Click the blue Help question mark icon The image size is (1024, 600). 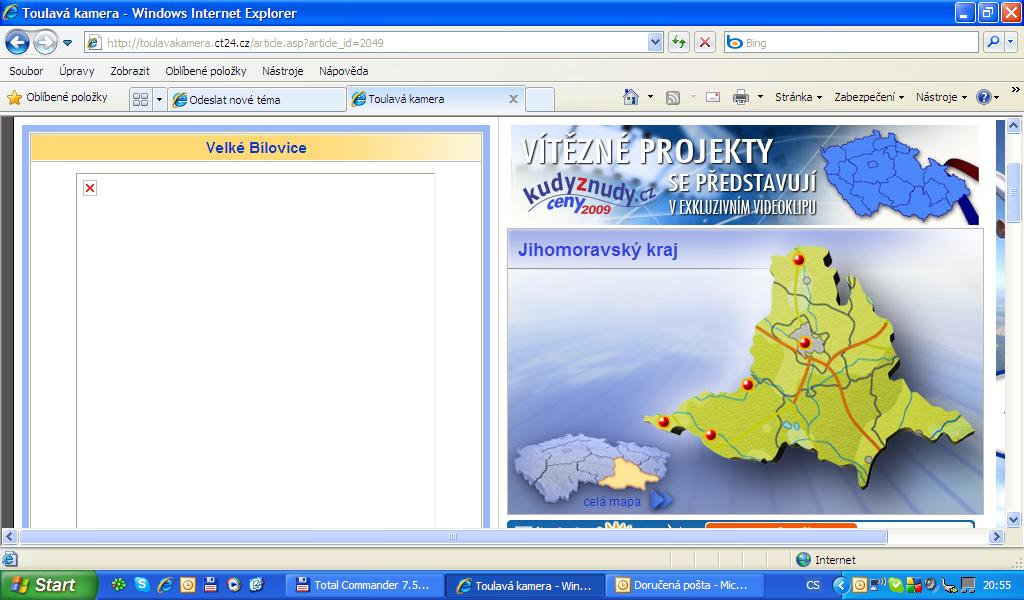[x=984, y=97]
